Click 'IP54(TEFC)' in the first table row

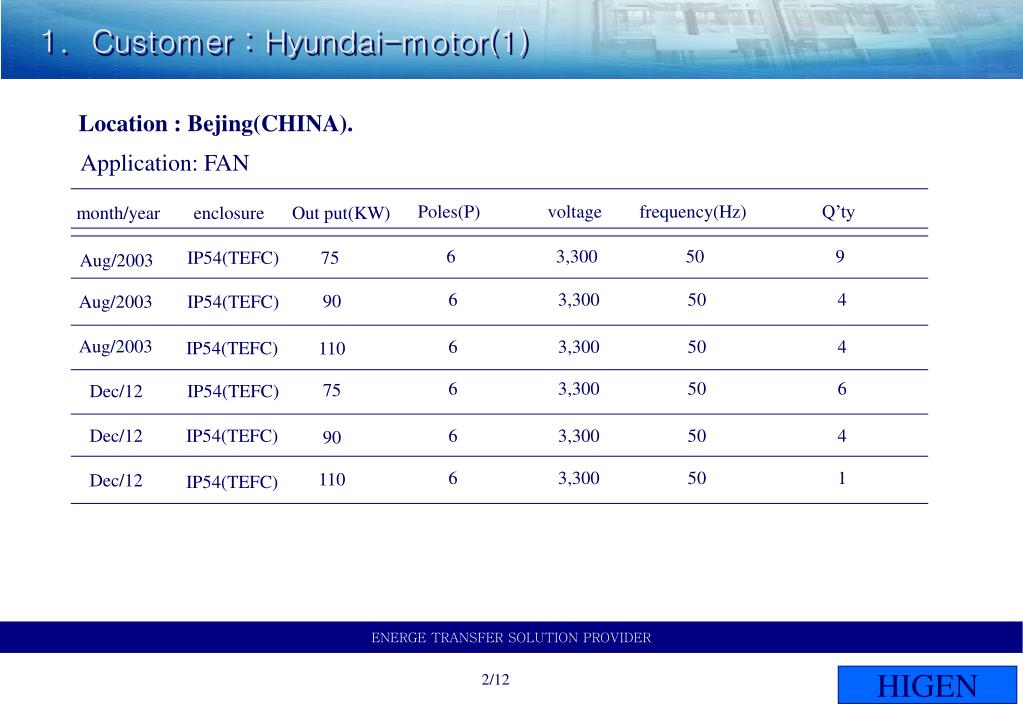(x=233, y=258)
